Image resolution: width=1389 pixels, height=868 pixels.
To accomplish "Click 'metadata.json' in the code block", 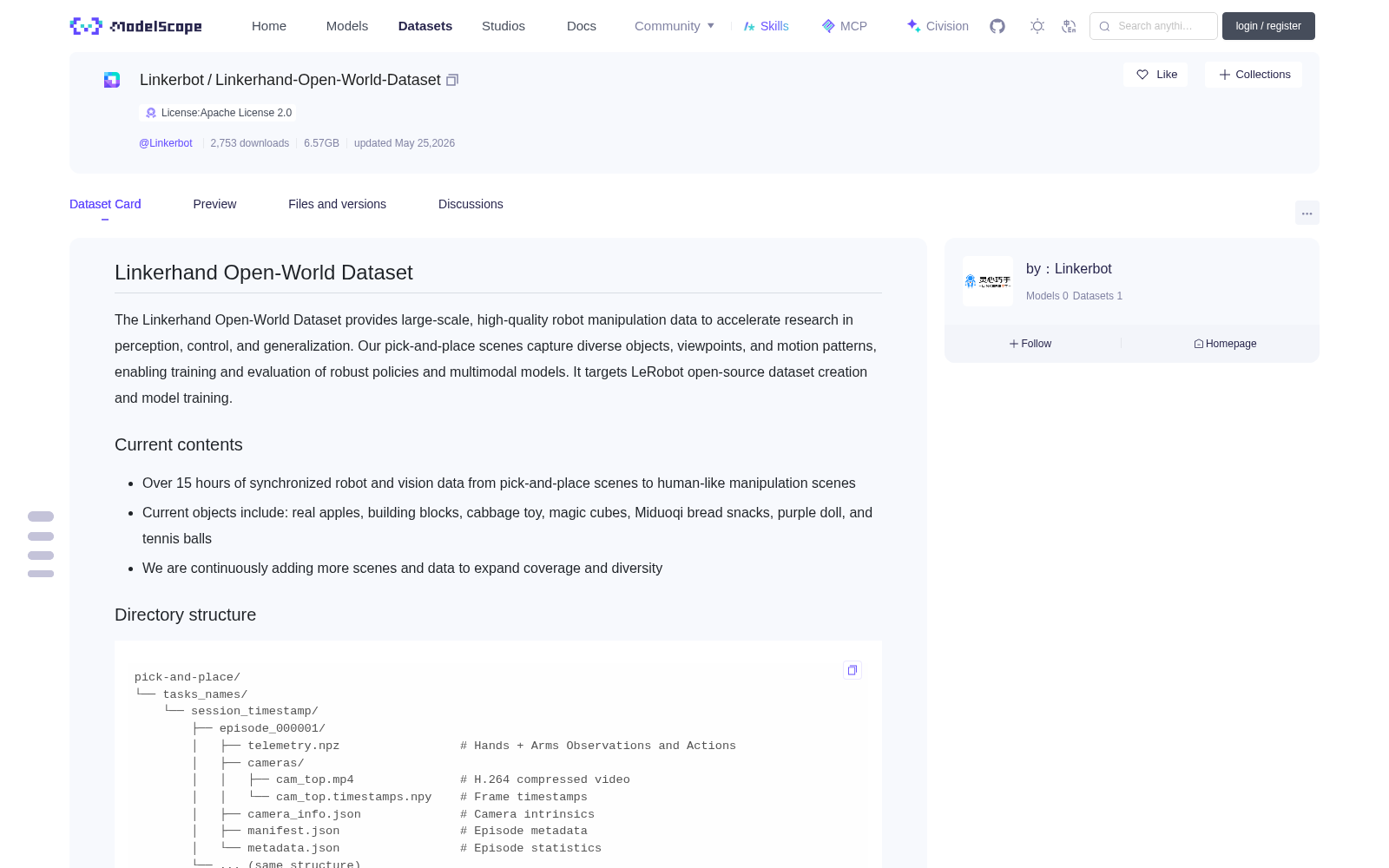I will point(293,848).
